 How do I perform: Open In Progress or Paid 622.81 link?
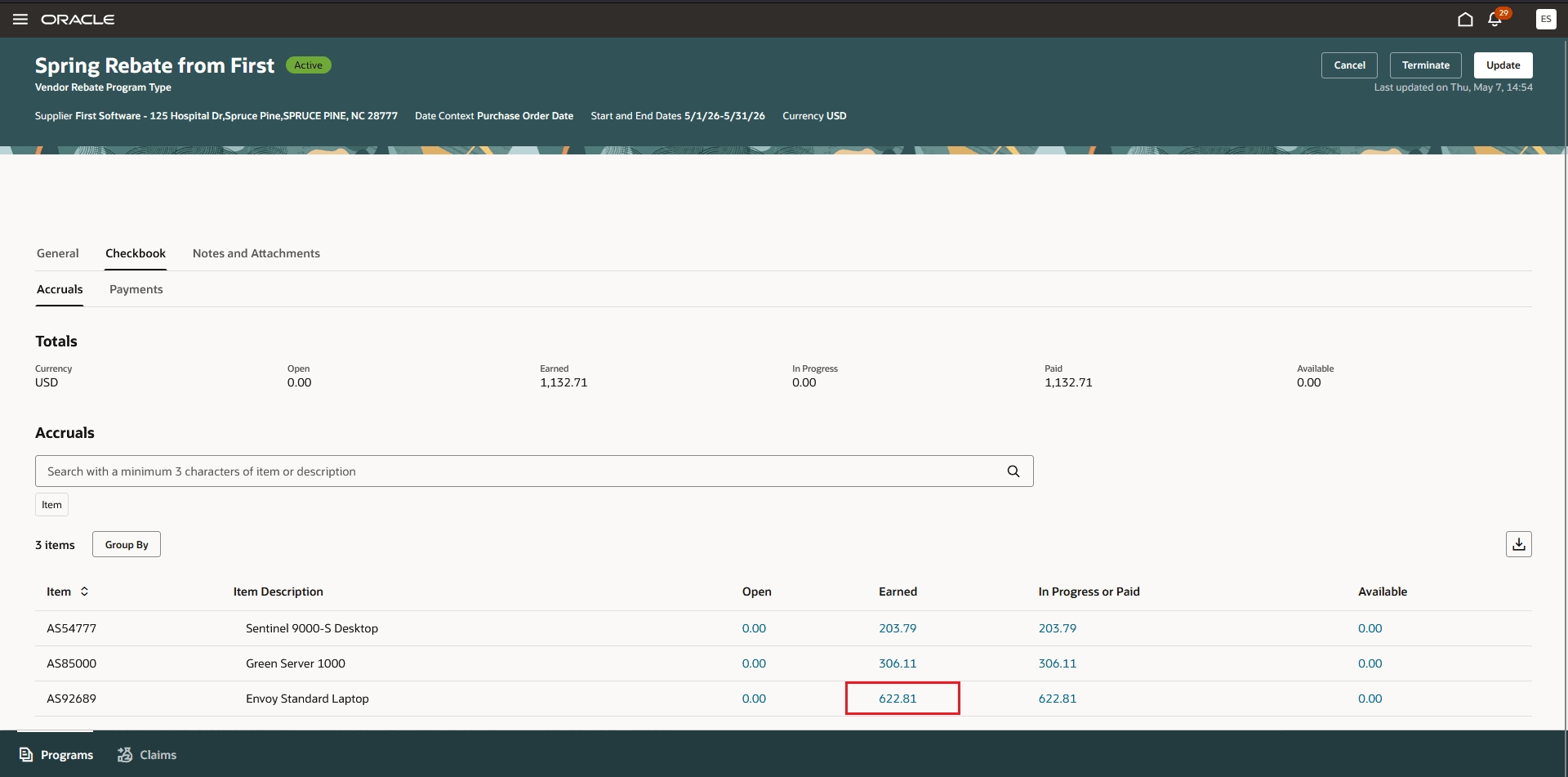tap(1058, 699)
